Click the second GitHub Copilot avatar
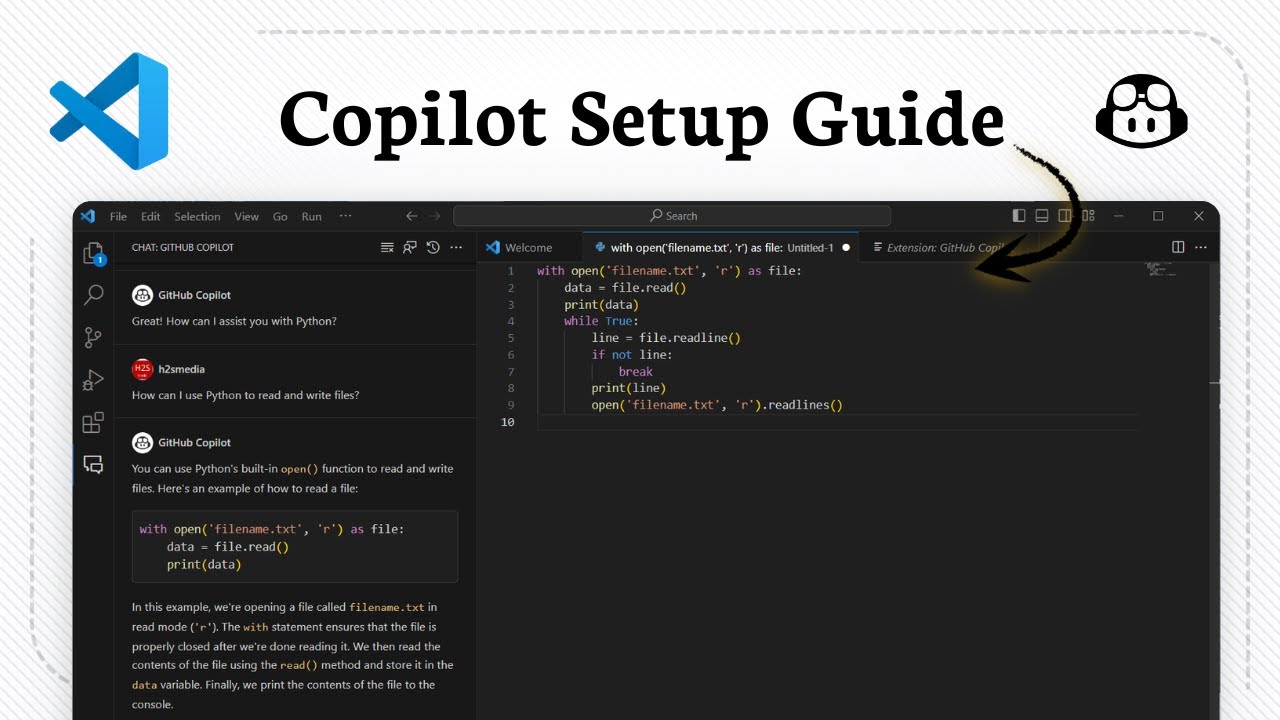This screenshot has height=720, width=1280. (x=142, y=442)
